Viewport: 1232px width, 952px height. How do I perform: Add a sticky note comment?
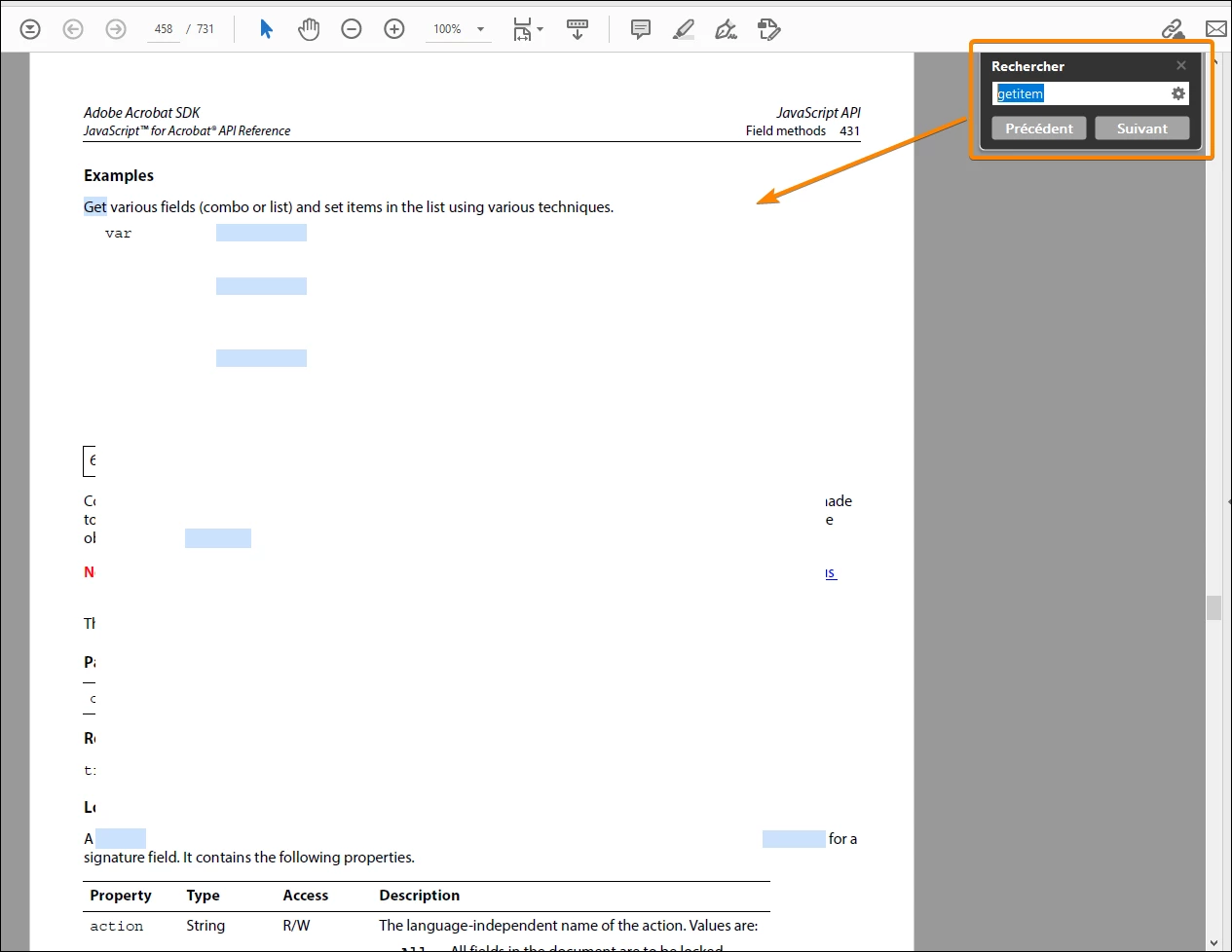pos(640,29)
